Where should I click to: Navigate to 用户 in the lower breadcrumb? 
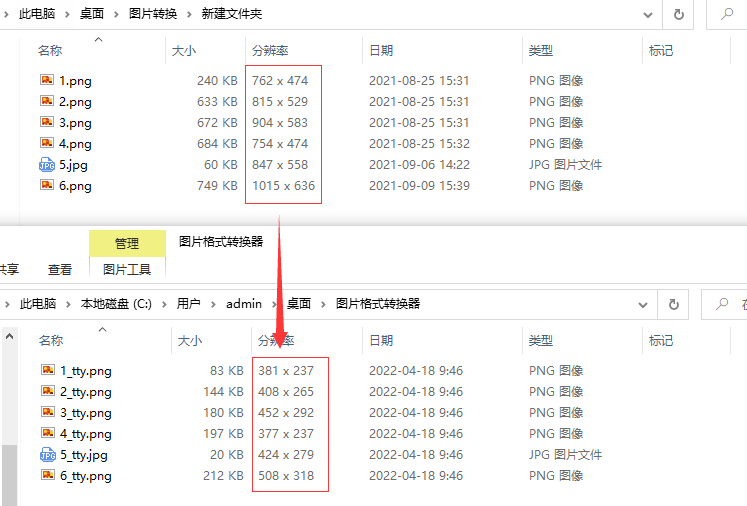coord(189,304)
